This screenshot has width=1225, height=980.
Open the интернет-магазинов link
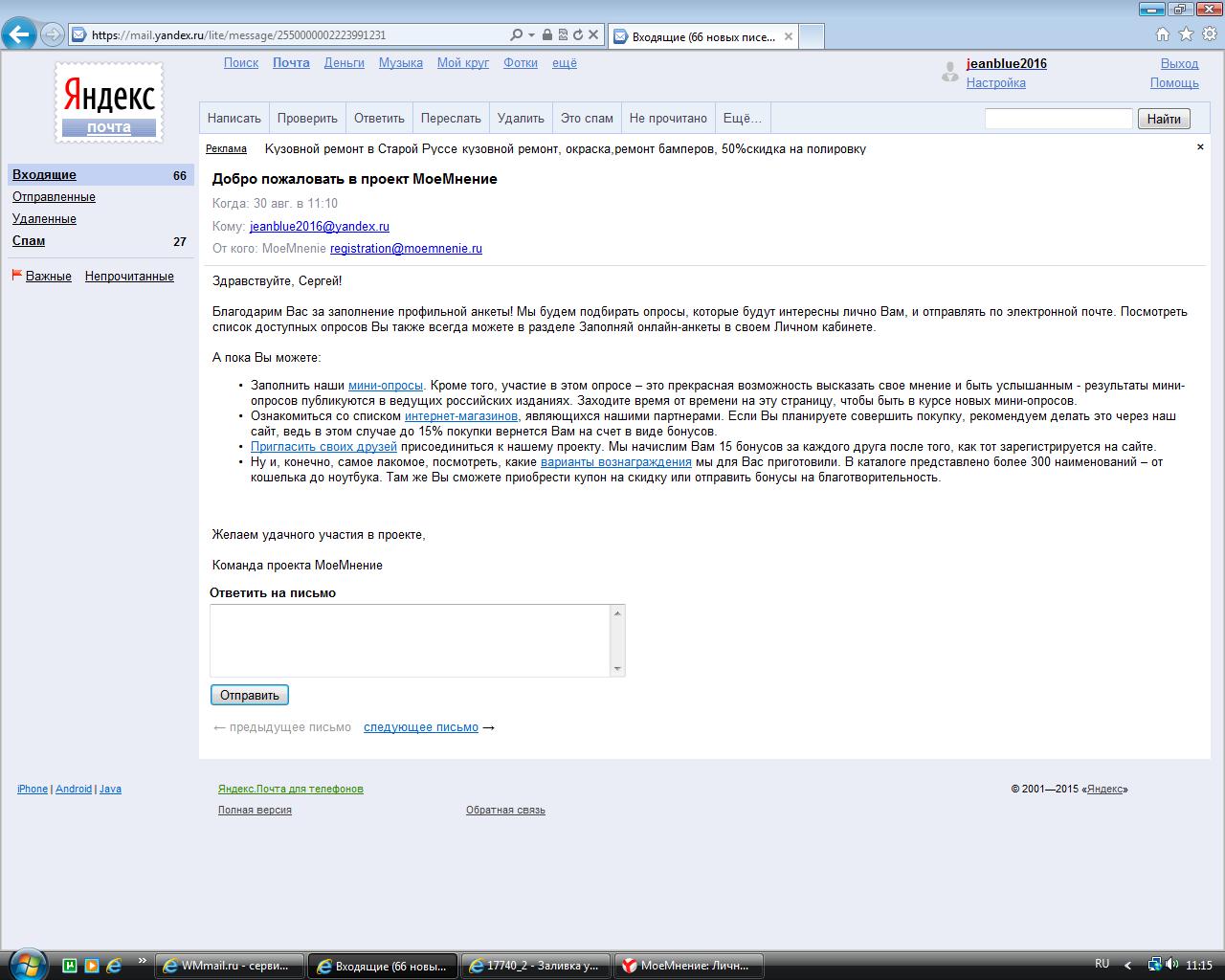pos(461,416)
